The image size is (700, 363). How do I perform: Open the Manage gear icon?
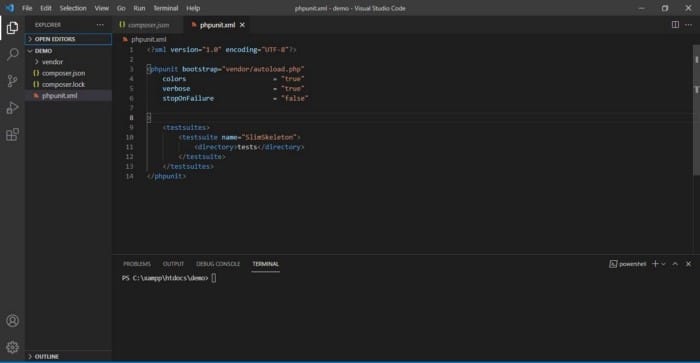[x=12, y=347]
